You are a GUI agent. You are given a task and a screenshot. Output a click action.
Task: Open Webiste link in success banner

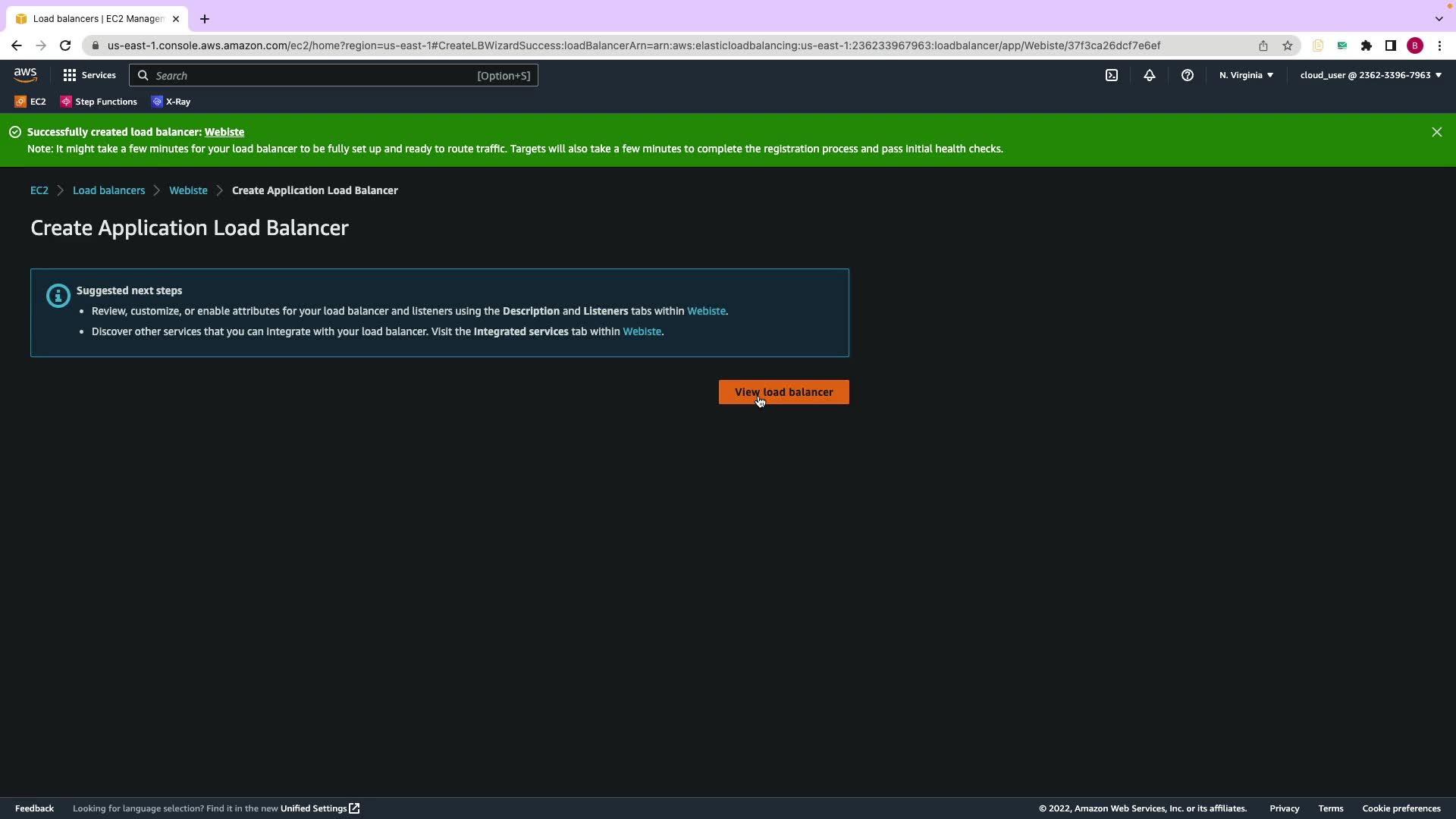[x=224, y=132]
